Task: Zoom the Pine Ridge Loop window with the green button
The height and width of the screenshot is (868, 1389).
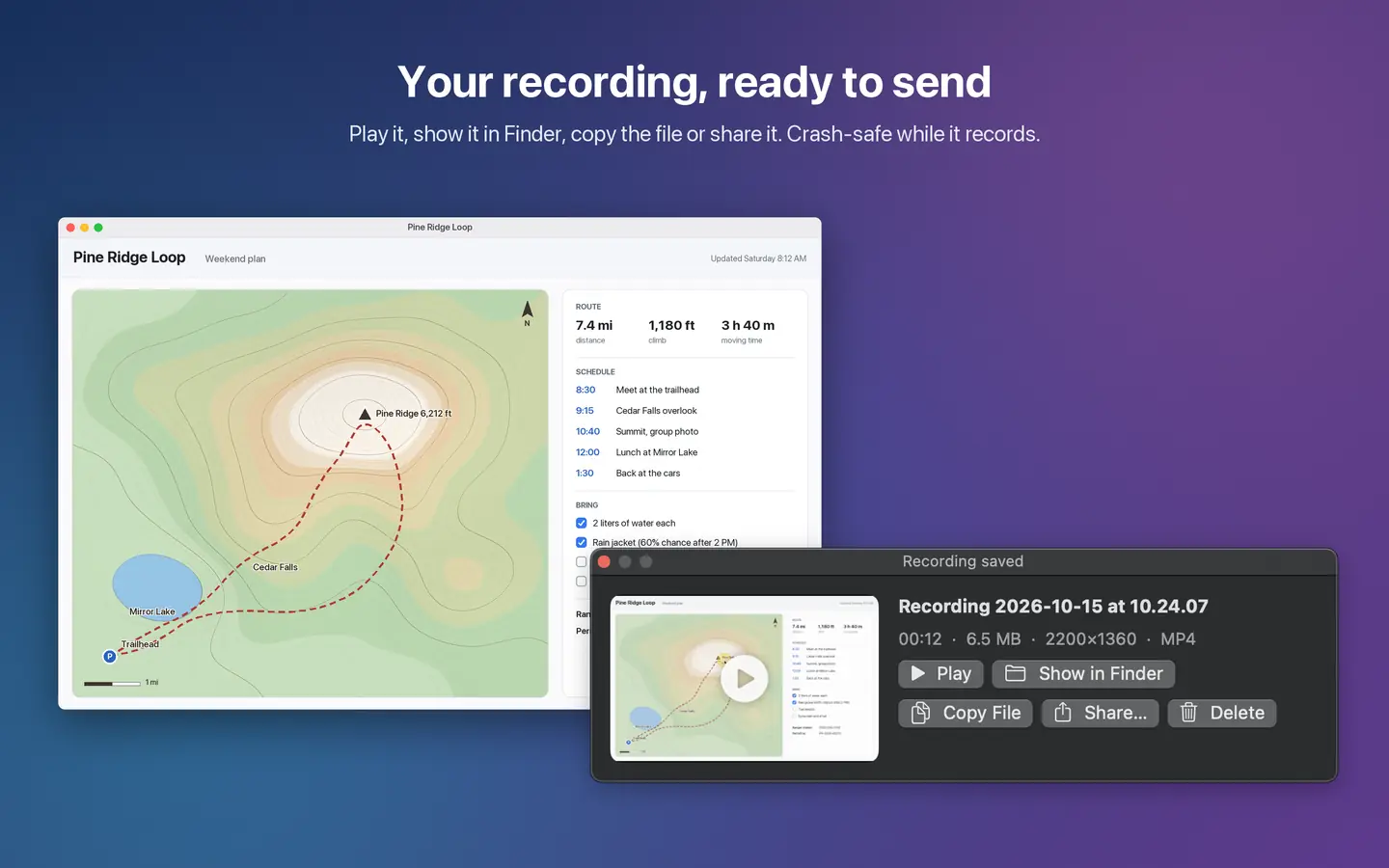Action: [98, 228]
